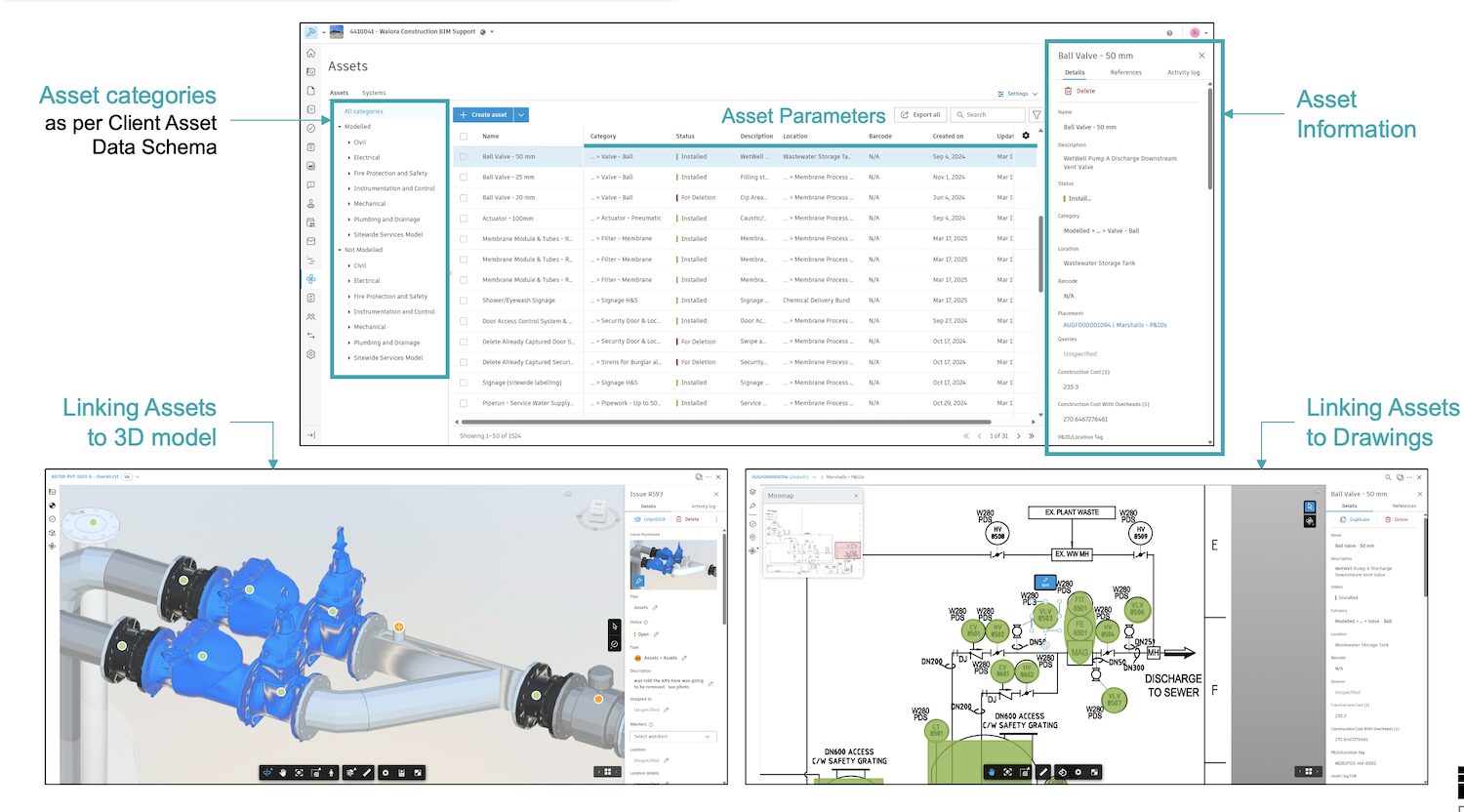Image resolution: width=1464 pixels, height=812 pixels.
Task: Click the blue asset marker above the P&ID valves
Action: pyautogui.click(x=1045, y=583)
